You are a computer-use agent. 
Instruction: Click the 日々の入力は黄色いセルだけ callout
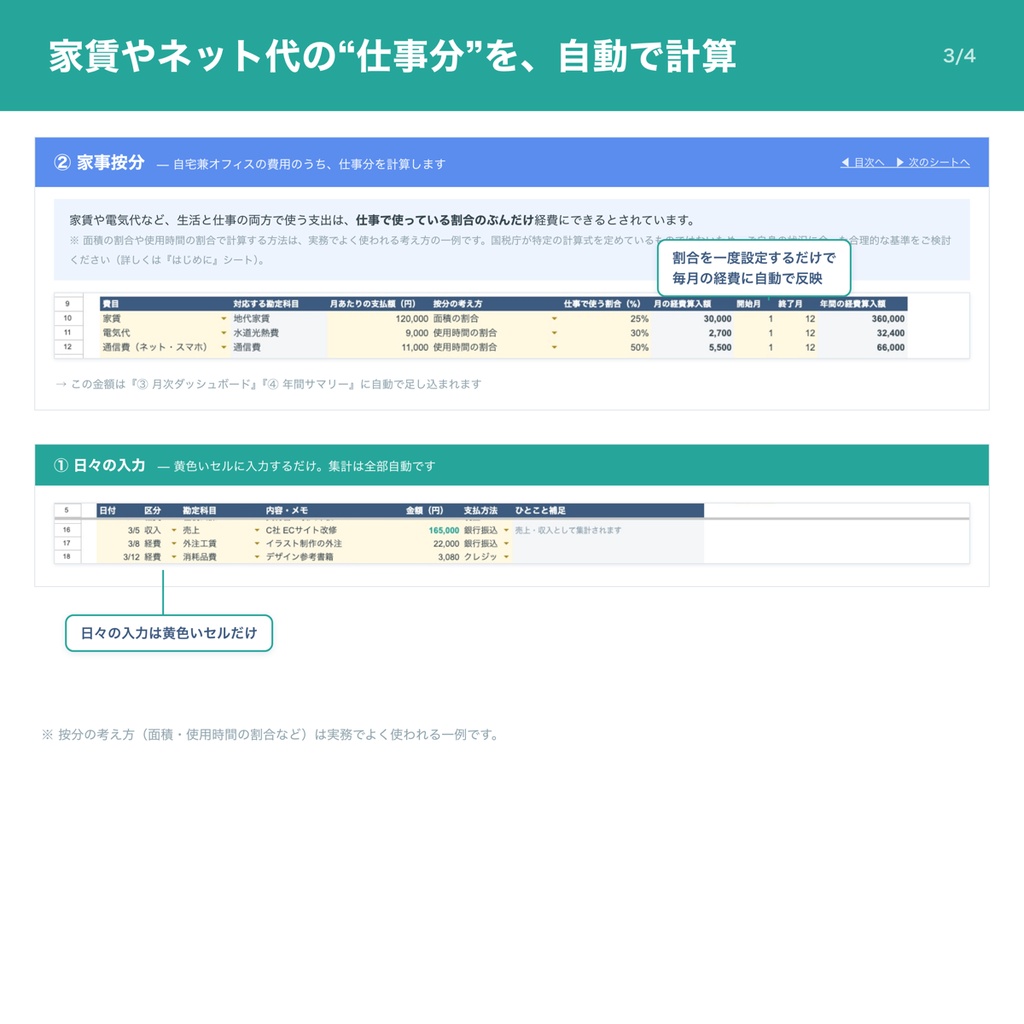168,633
